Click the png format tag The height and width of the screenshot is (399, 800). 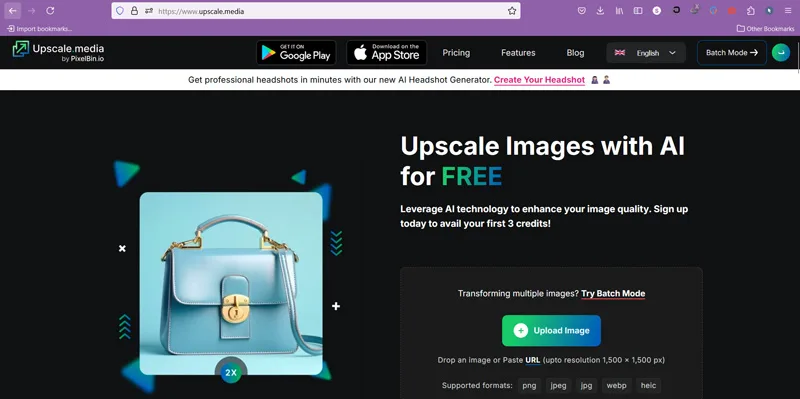pos(529,385)
